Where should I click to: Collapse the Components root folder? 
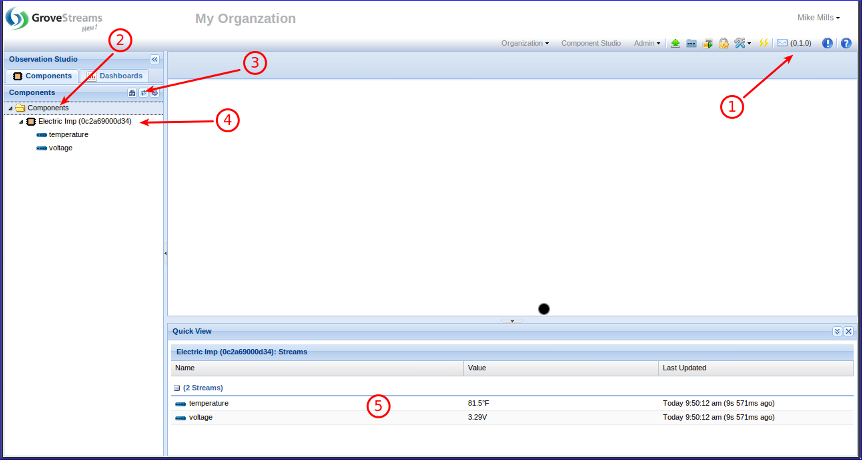pos(11,108)
